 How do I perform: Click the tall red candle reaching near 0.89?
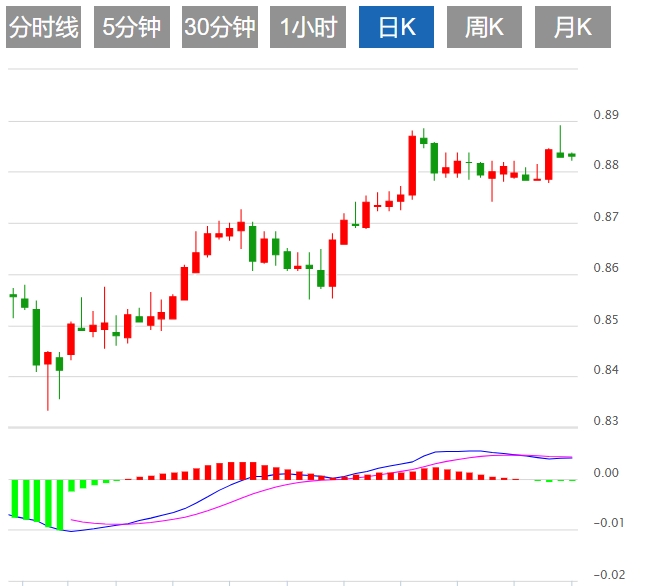(x=412, y=165)
